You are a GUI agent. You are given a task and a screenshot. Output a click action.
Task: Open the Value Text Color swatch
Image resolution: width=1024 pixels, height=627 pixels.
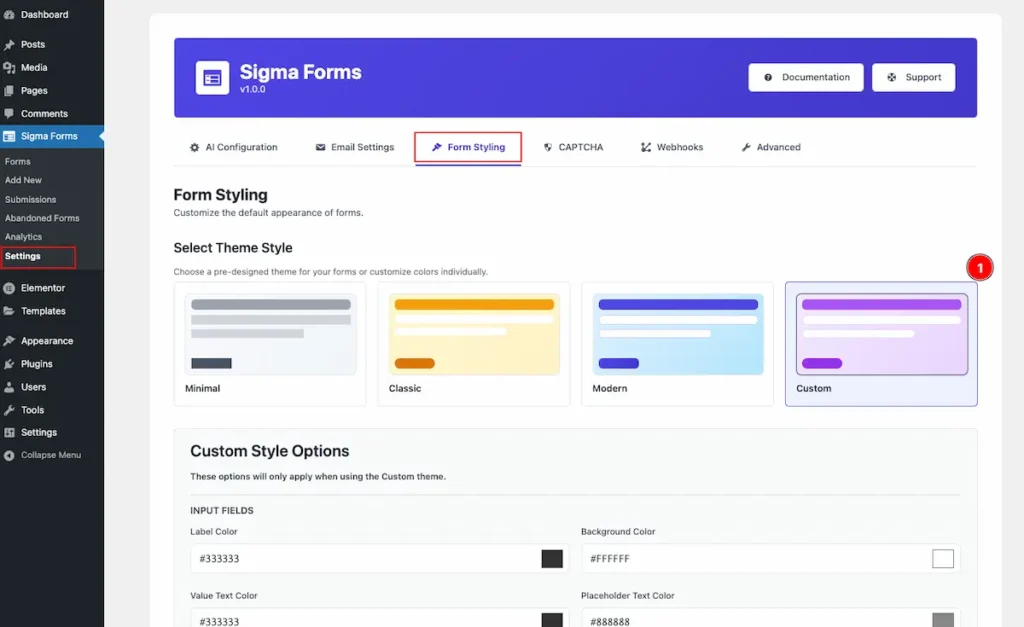point(552,620)
